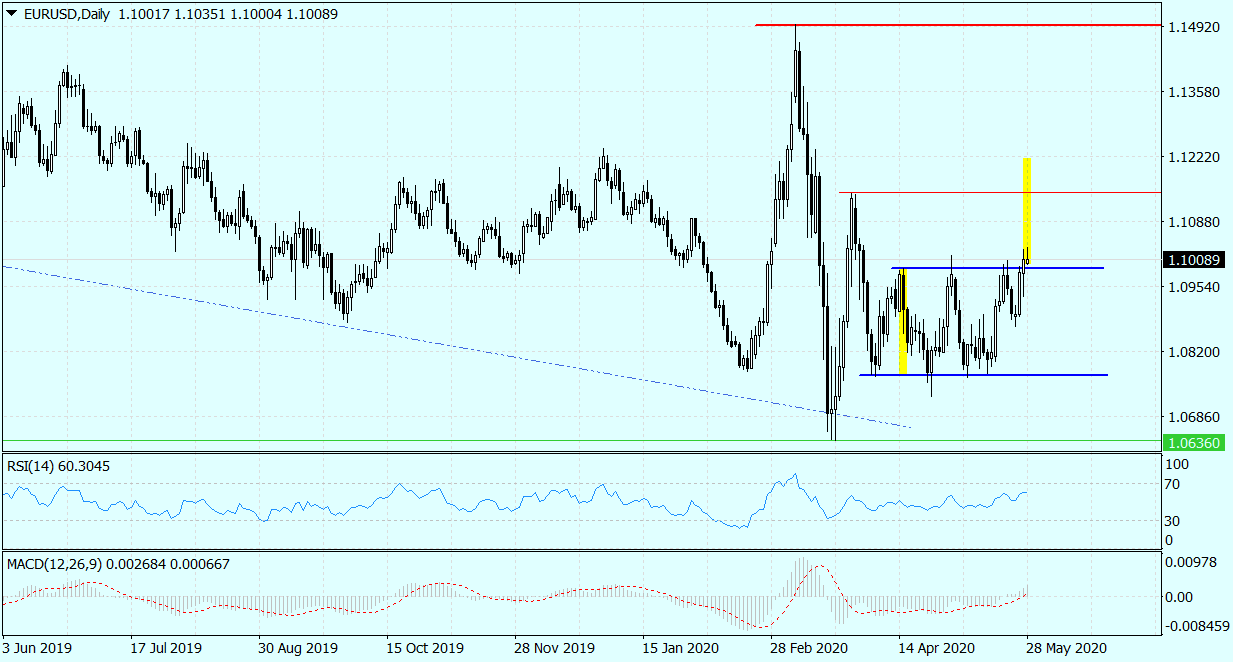Click the current price tag 1.10089

tap(1194, 260)
